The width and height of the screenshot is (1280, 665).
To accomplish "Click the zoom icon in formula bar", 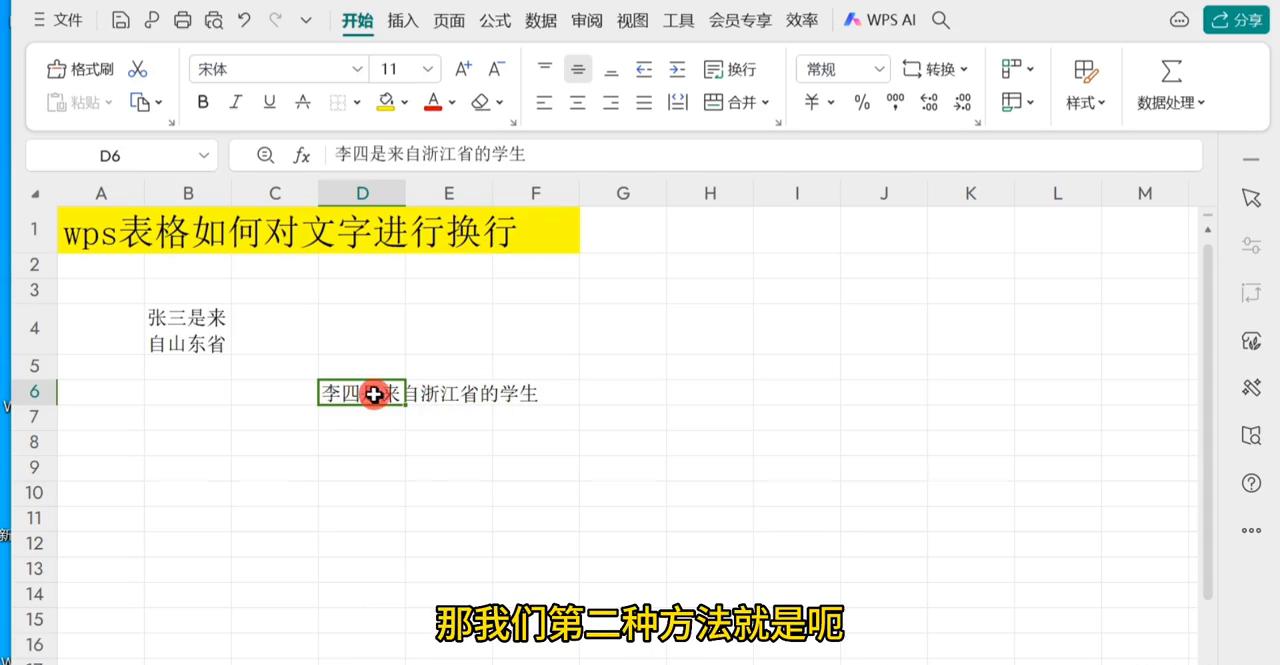I will coord(265,155).
